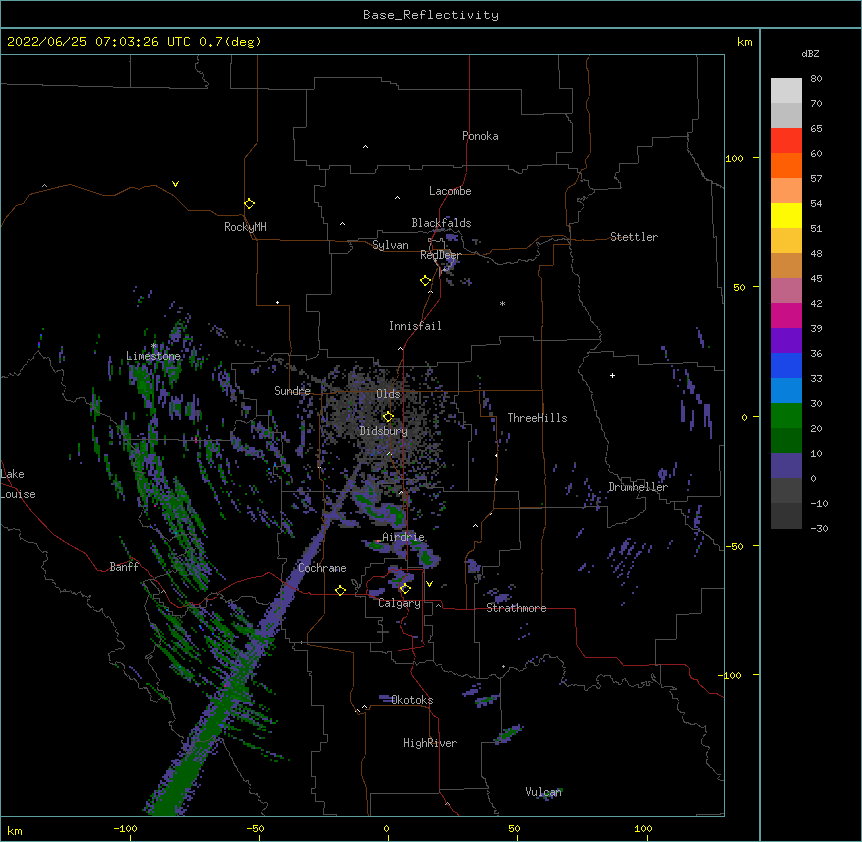This screenshot has width=862, height=842.
Task: Select the Cochrane label
Action: click(x=322, y=568)
